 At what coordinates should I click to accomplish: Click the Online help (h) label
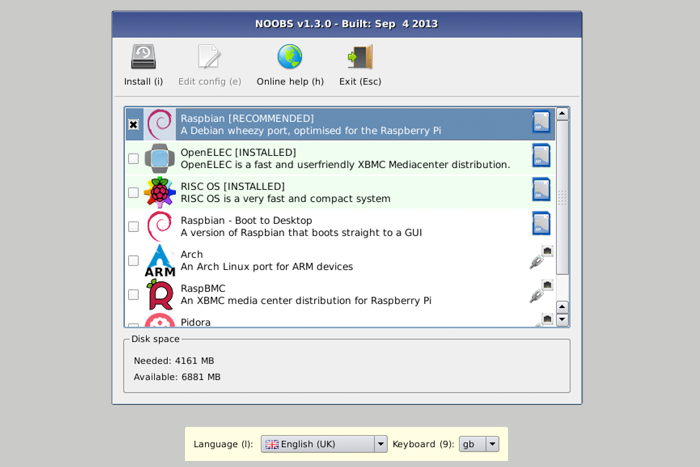pos(290,82)
